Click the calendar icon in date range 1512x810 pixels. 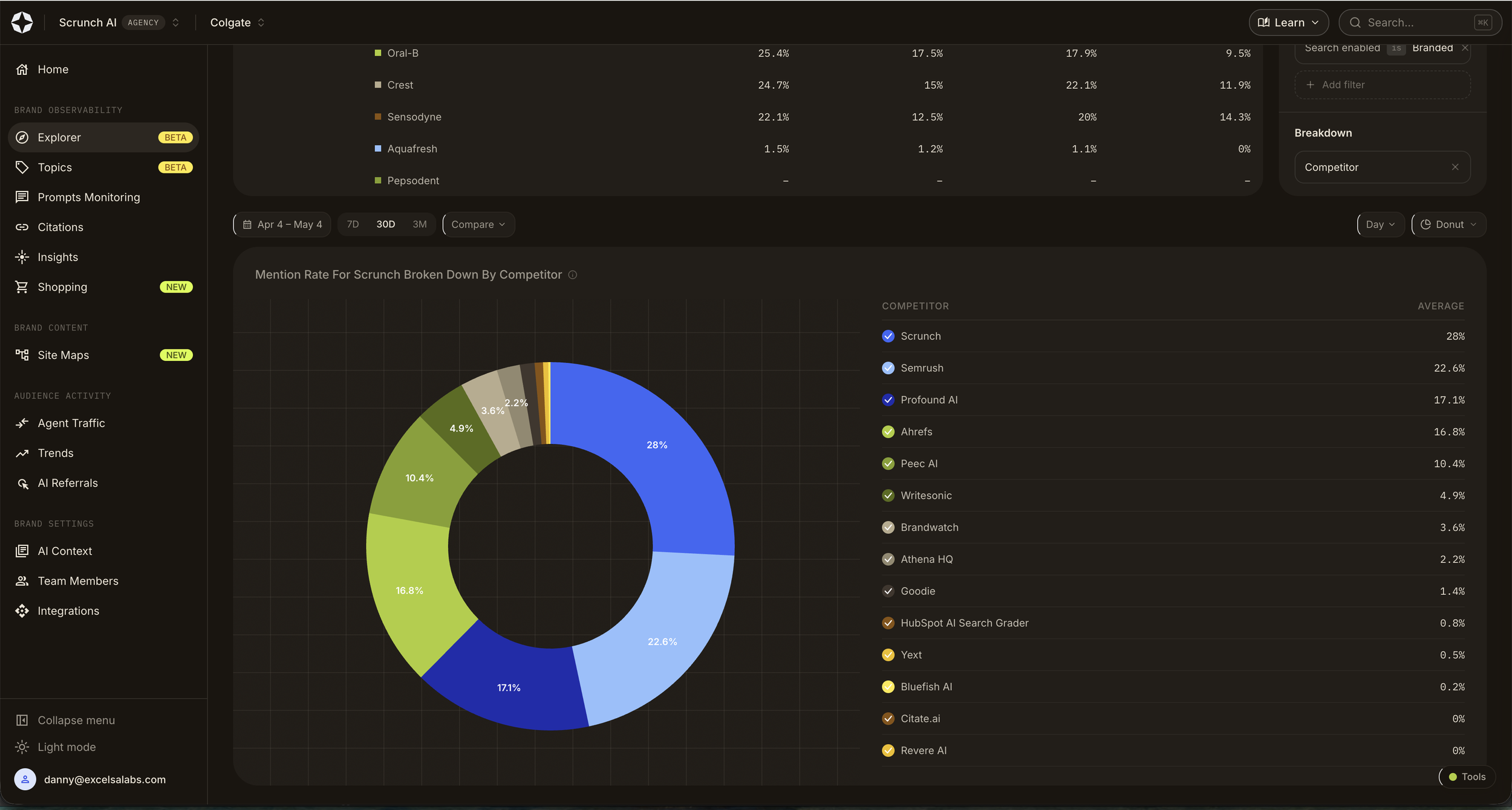[x=247, y=225]
